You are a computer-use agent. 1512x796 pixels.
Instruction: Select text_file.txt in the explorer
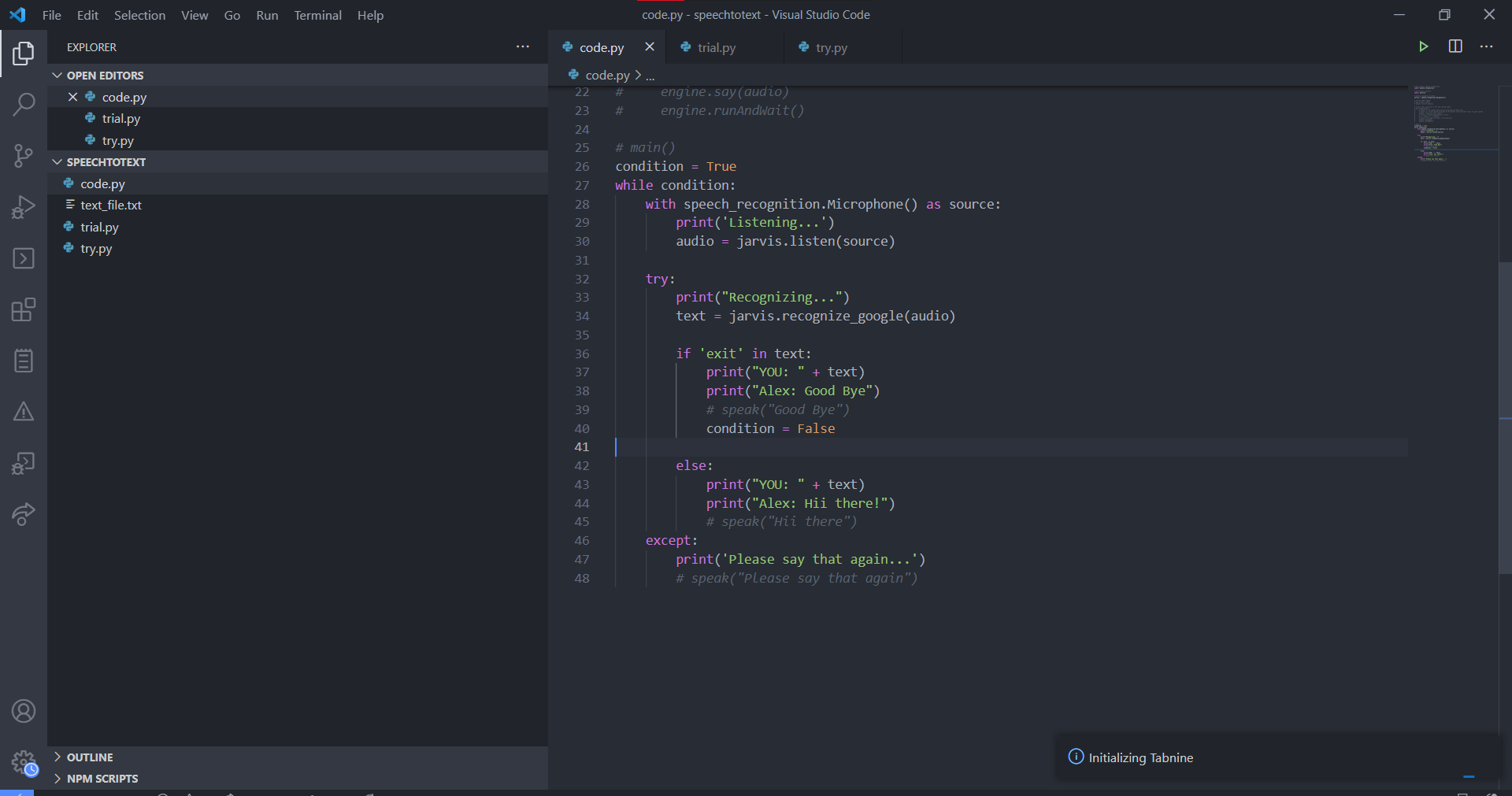(x=111, y=205)
